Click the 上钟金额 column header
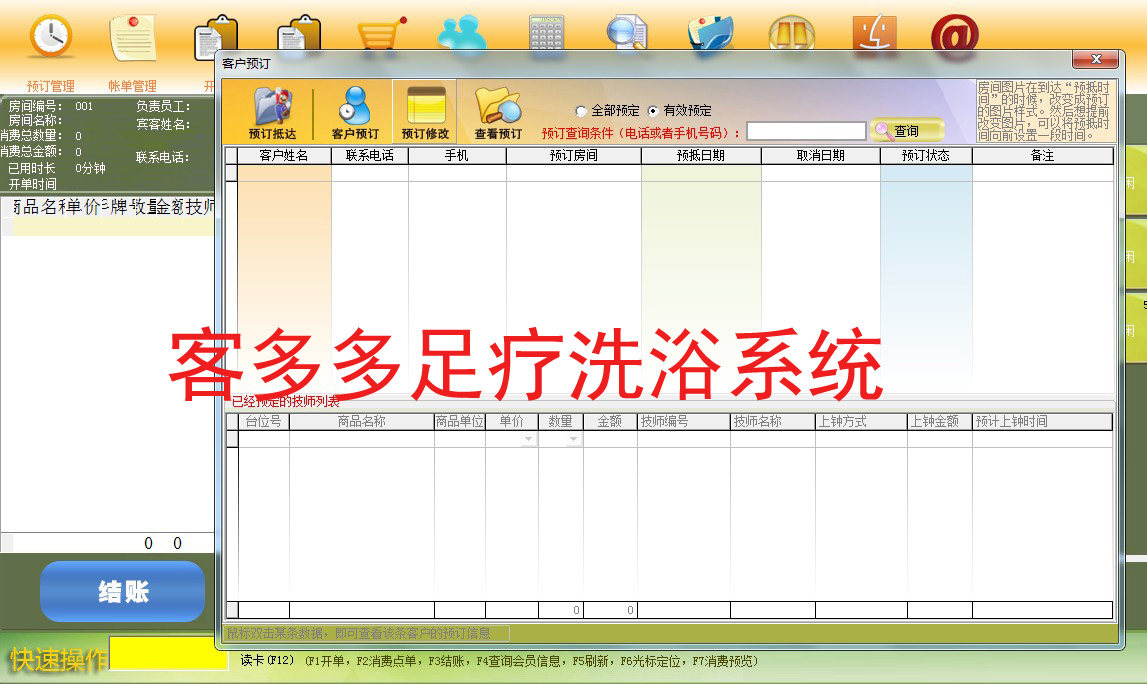 [939, 421]
